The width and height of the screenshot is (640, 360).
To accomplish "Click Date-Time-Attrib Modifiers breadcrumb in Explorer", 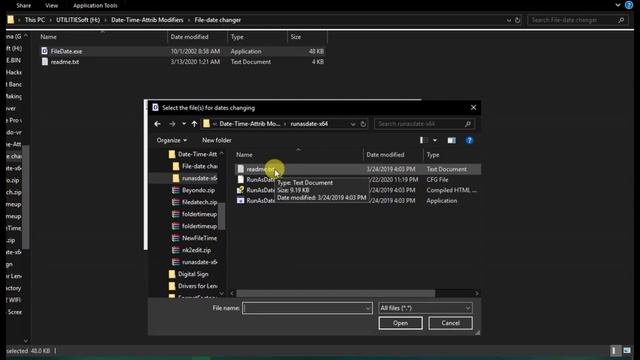I will (147, 20).
